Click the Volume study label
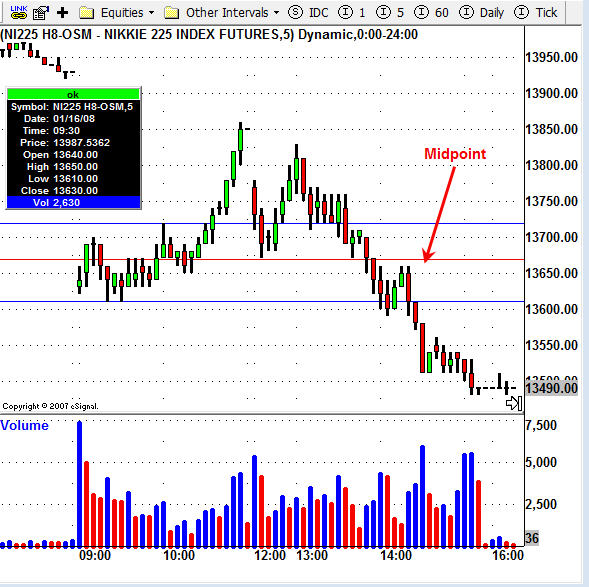 coord(24,426)
